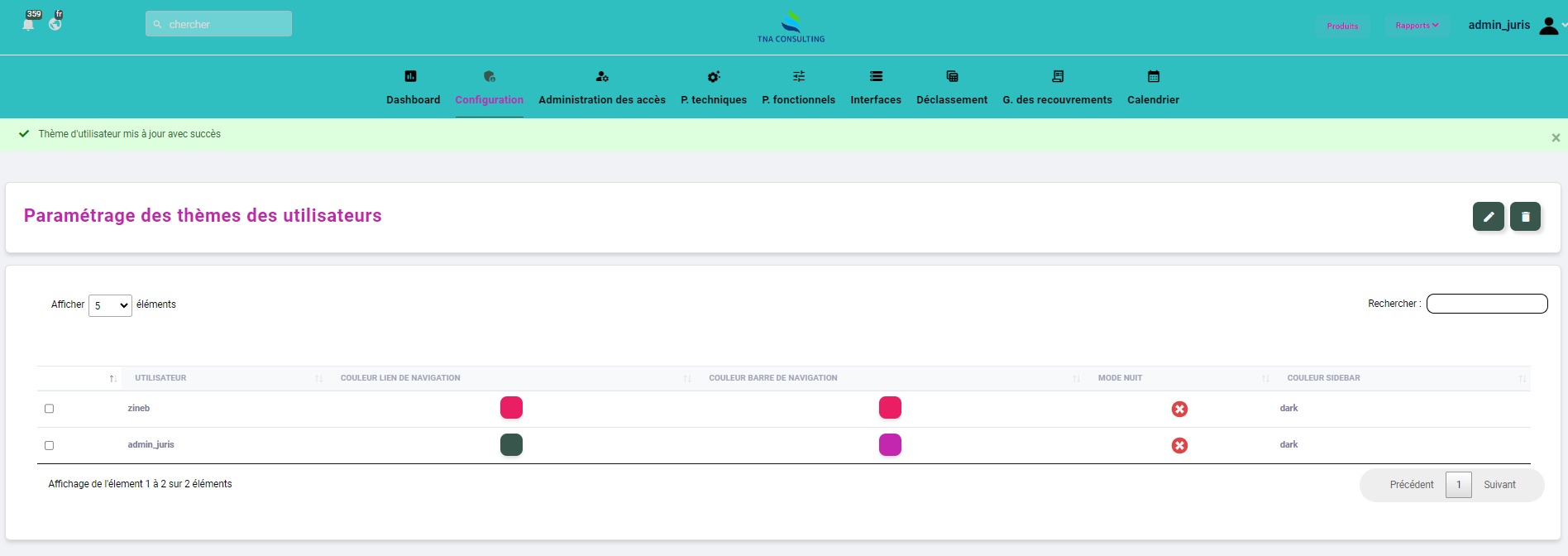Click into the Rechercher table search field
This screenshot has width=1568, height=556.
click(x=1486, y=304)
